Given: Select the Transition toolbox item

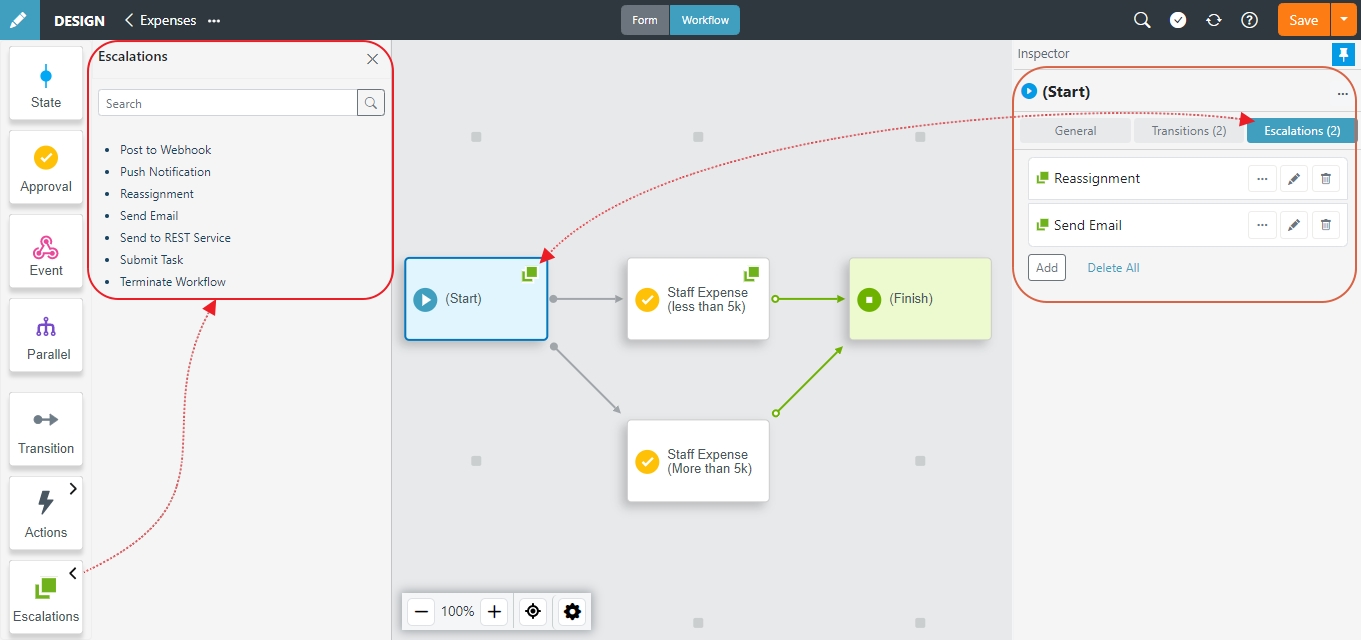Looking at the screenshot, I should pyautogui.click(x=46, y=430).
